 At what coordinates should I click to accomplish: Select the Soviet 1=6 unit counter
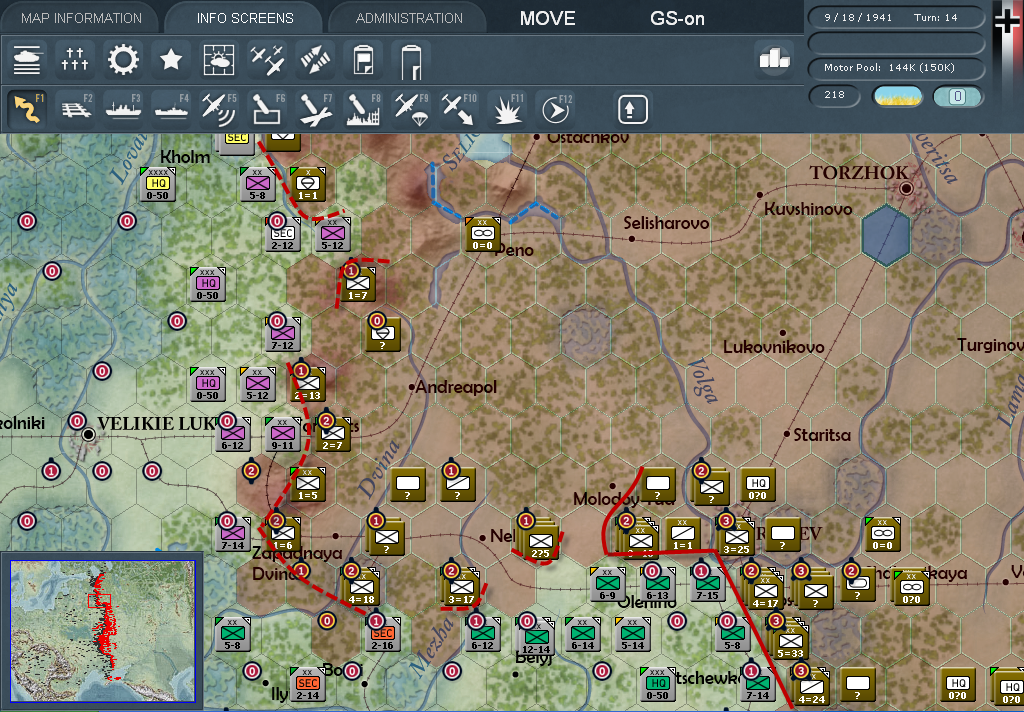pos(283,534)
